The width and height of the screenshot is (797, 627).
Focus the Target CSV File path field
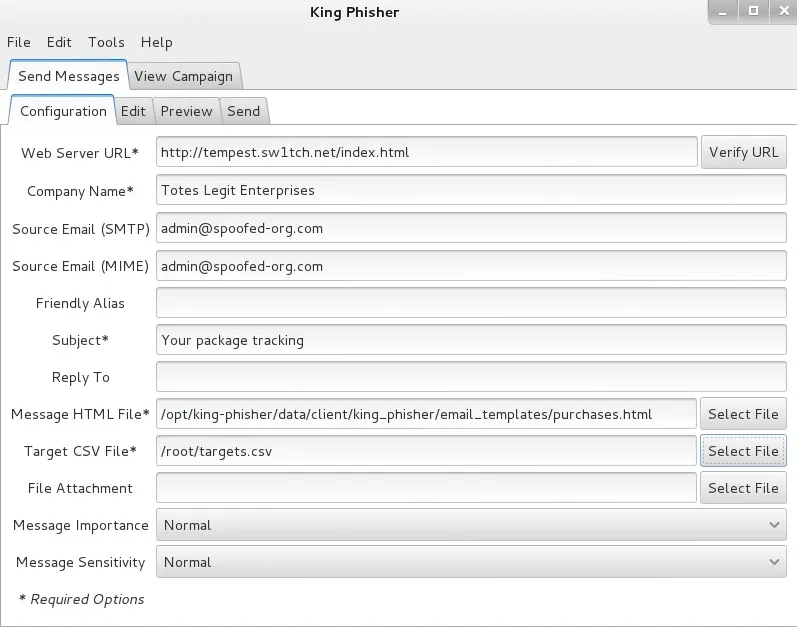click(x=426, y=451)
